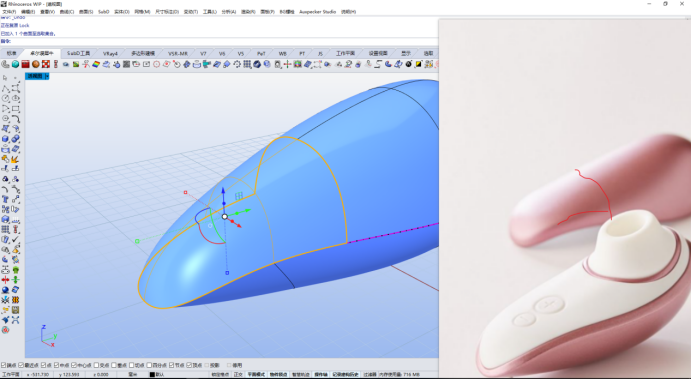Open the 工作平面 coordinate selector in status bar
Viewport: 692px width, 380px height.
tap(11, 375)
